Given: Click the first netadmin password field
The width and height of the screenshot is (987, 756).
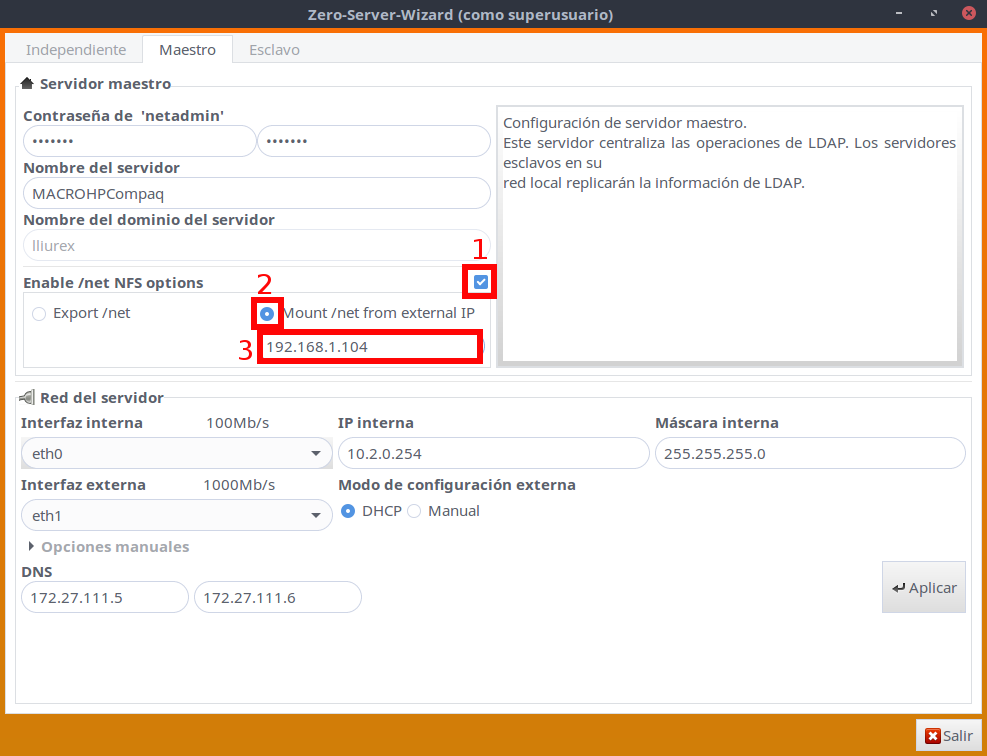Looking at the screenshot, I should click(x=139, y=142).
